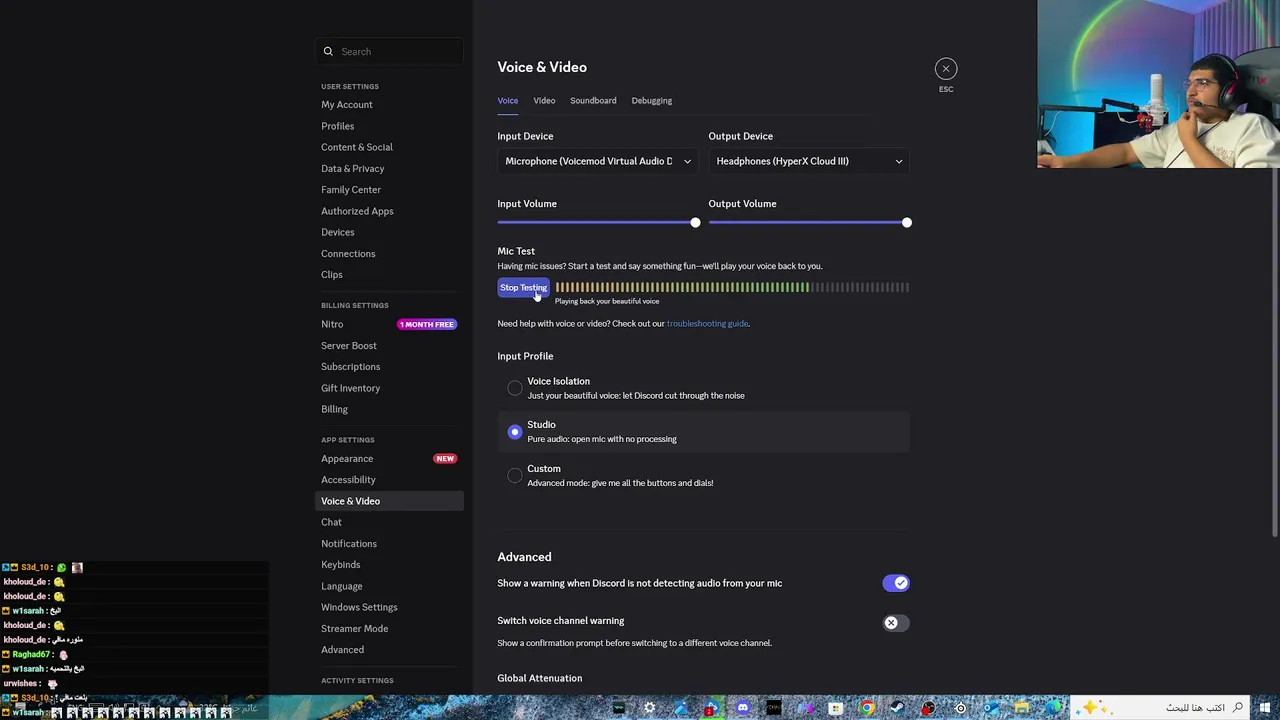Click the Input Volume slider handle
Screen dimensions: 1280x720
695,223
